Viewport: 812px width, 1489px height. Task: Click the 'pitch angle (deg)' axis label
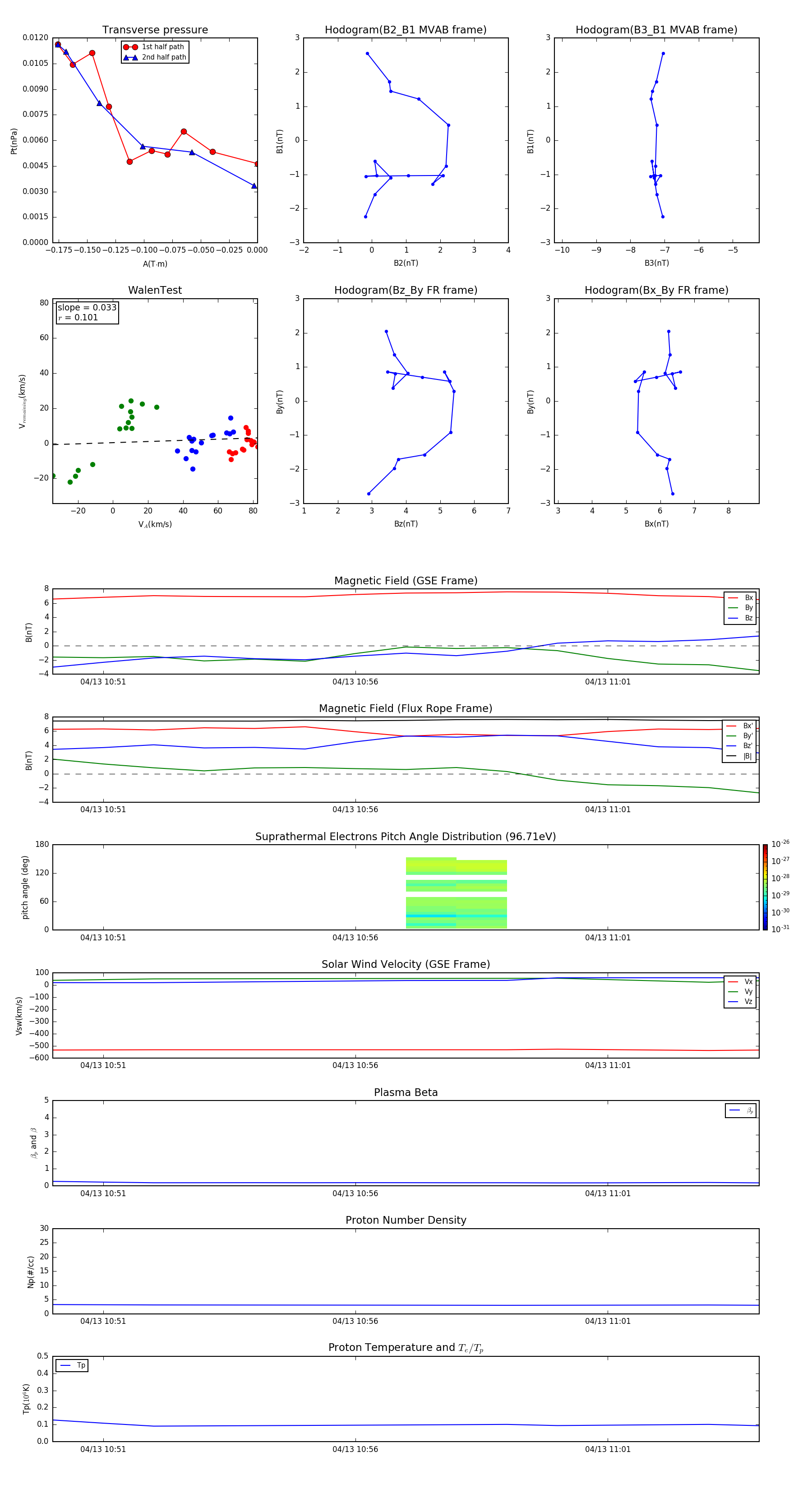(x=25, y=887)
